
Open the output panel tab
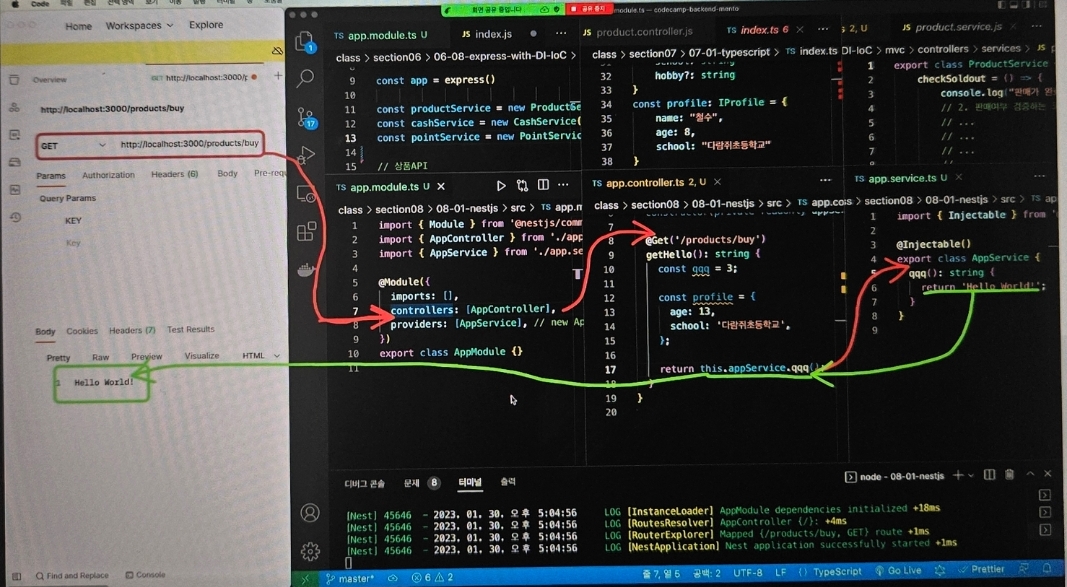pyautogui.click(x=508, y=482)
